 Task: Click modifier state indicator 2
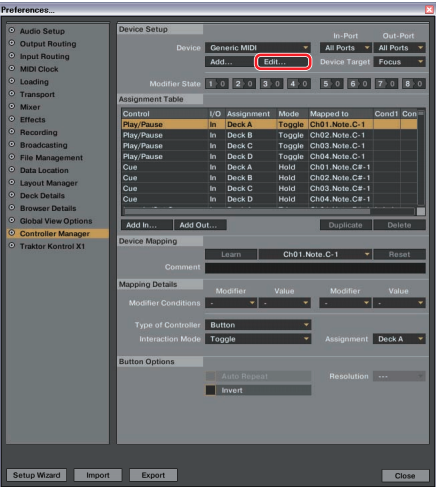[244, 84]
